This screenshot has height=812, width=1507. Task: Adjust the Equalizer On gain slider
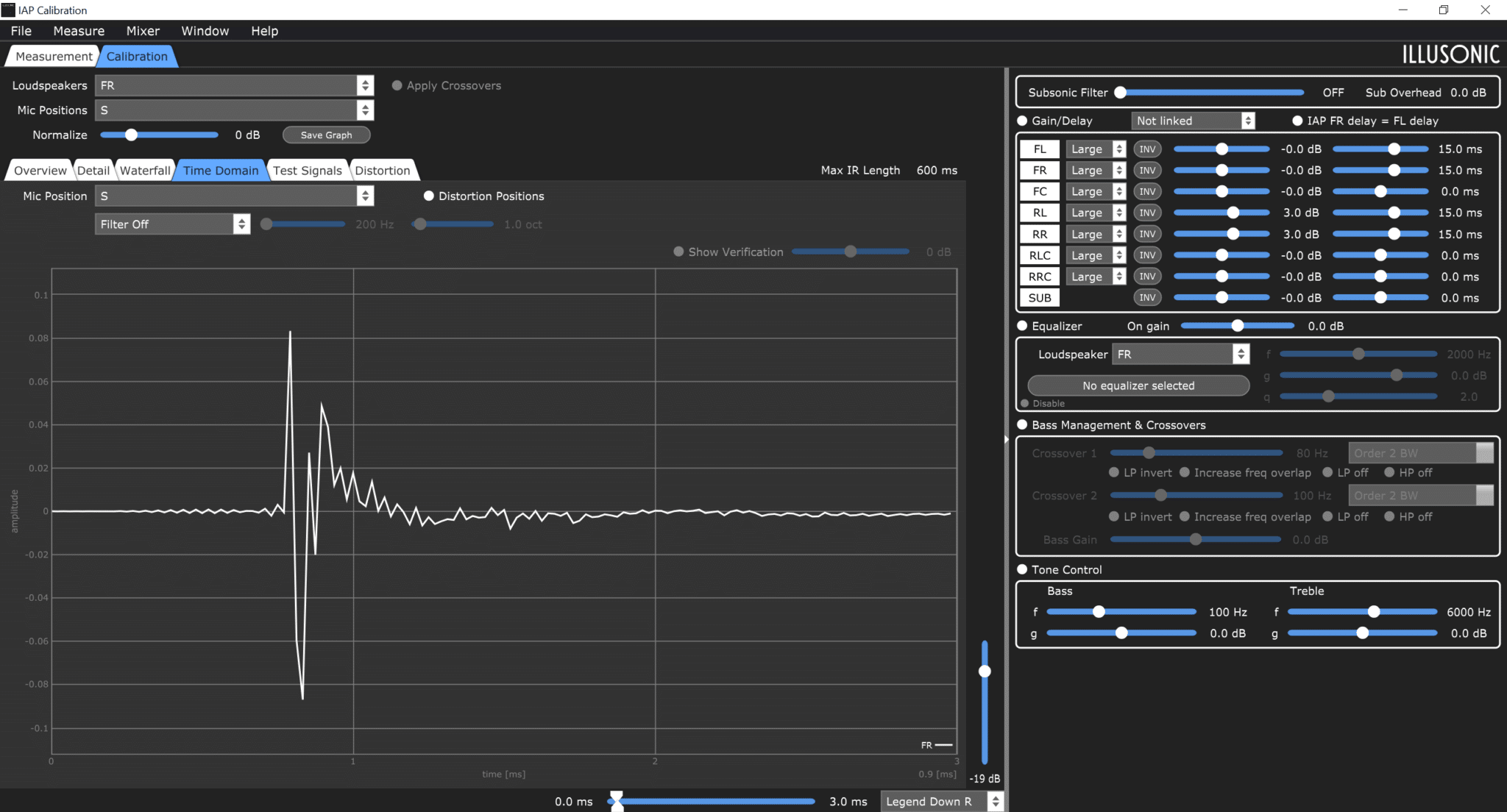[x=1238, y=326]
